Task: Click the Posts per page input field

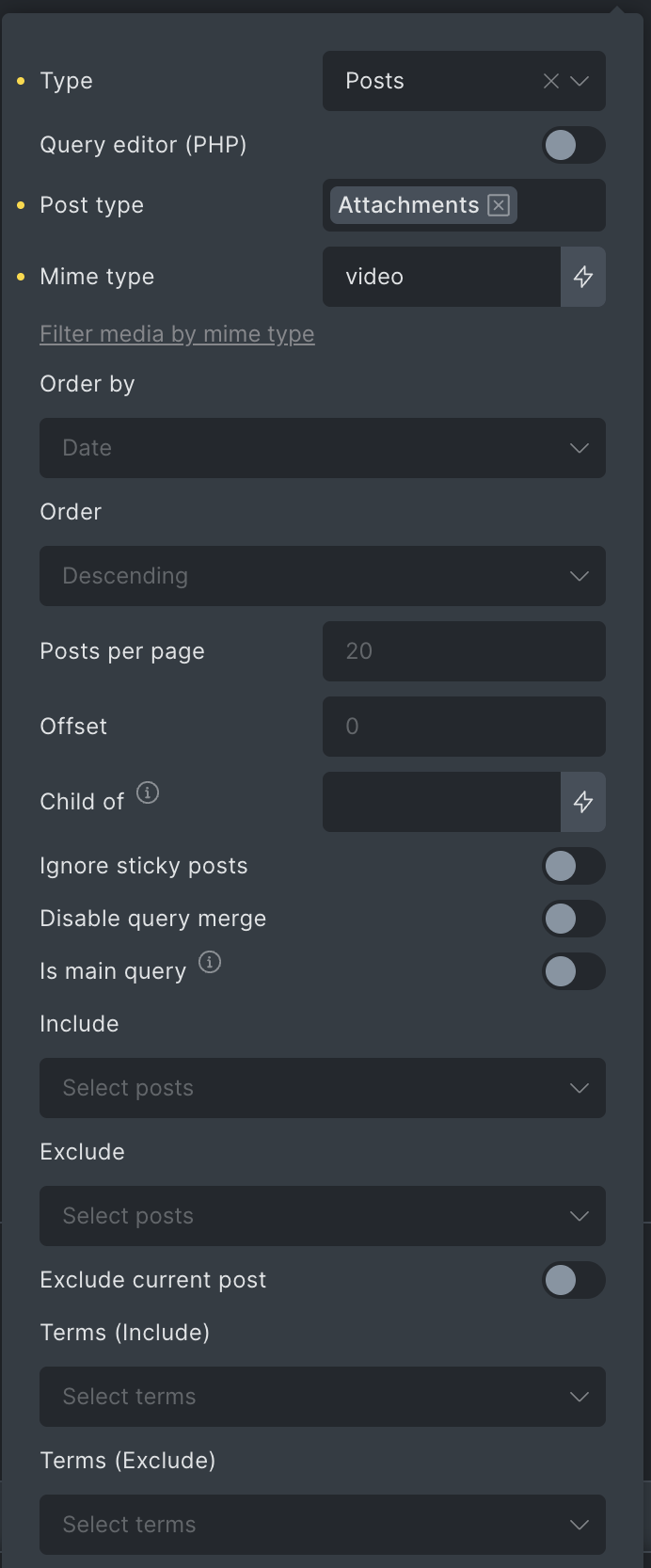Action: 464,651
